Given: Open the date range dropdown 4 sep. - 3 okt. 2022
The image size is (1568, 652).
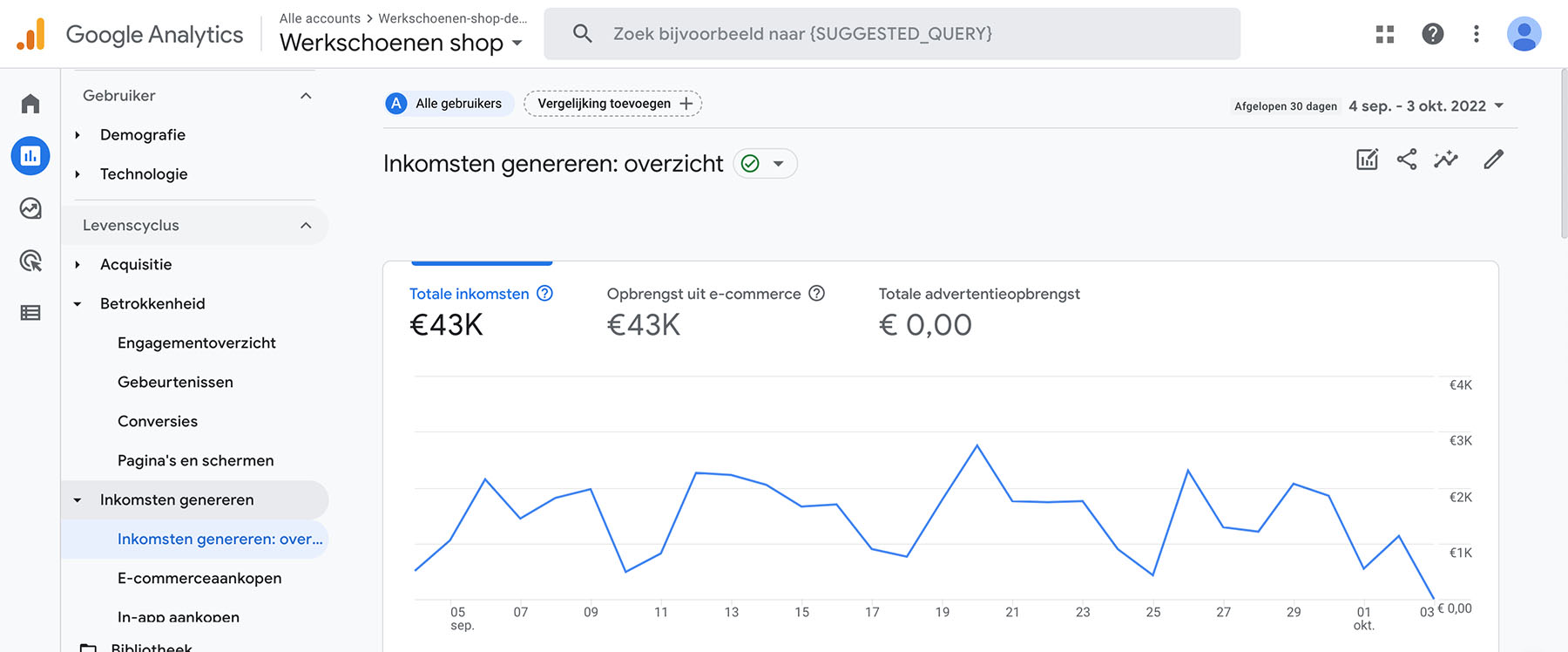Looking at the screenshot, I should [1426, 105].
